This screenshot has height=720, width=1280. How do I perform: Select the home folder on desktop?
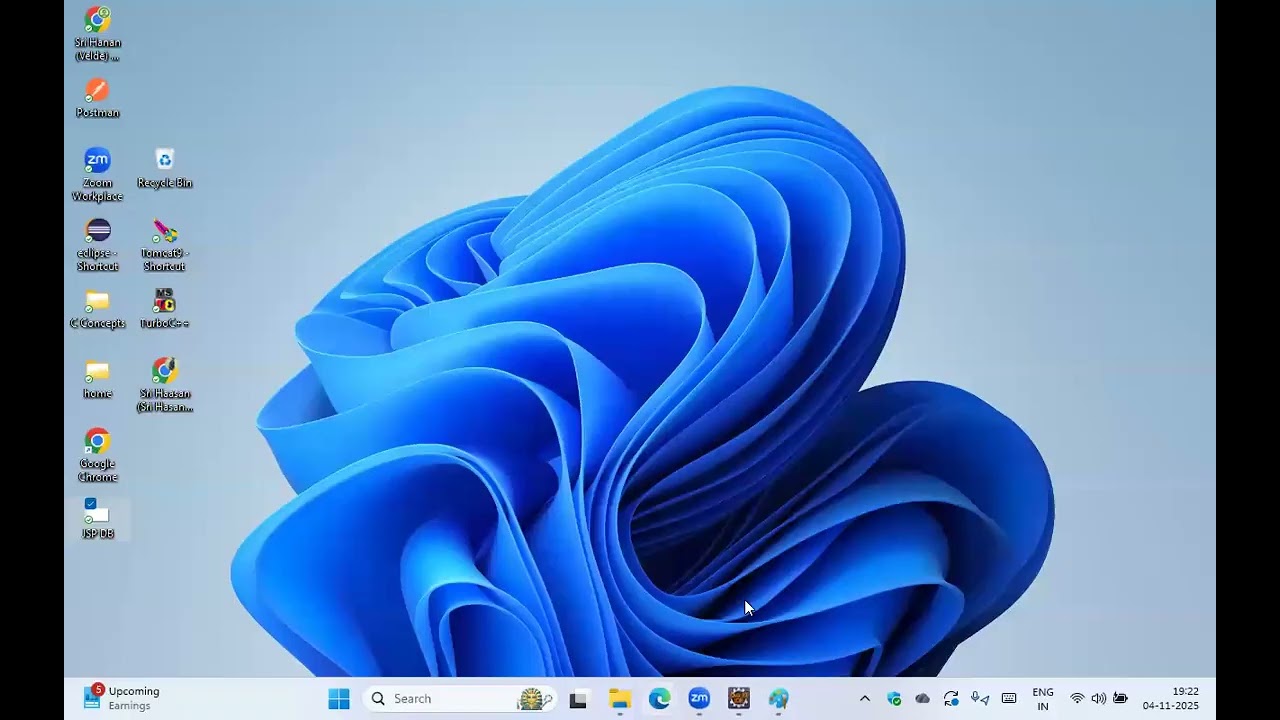coord(97,379)
